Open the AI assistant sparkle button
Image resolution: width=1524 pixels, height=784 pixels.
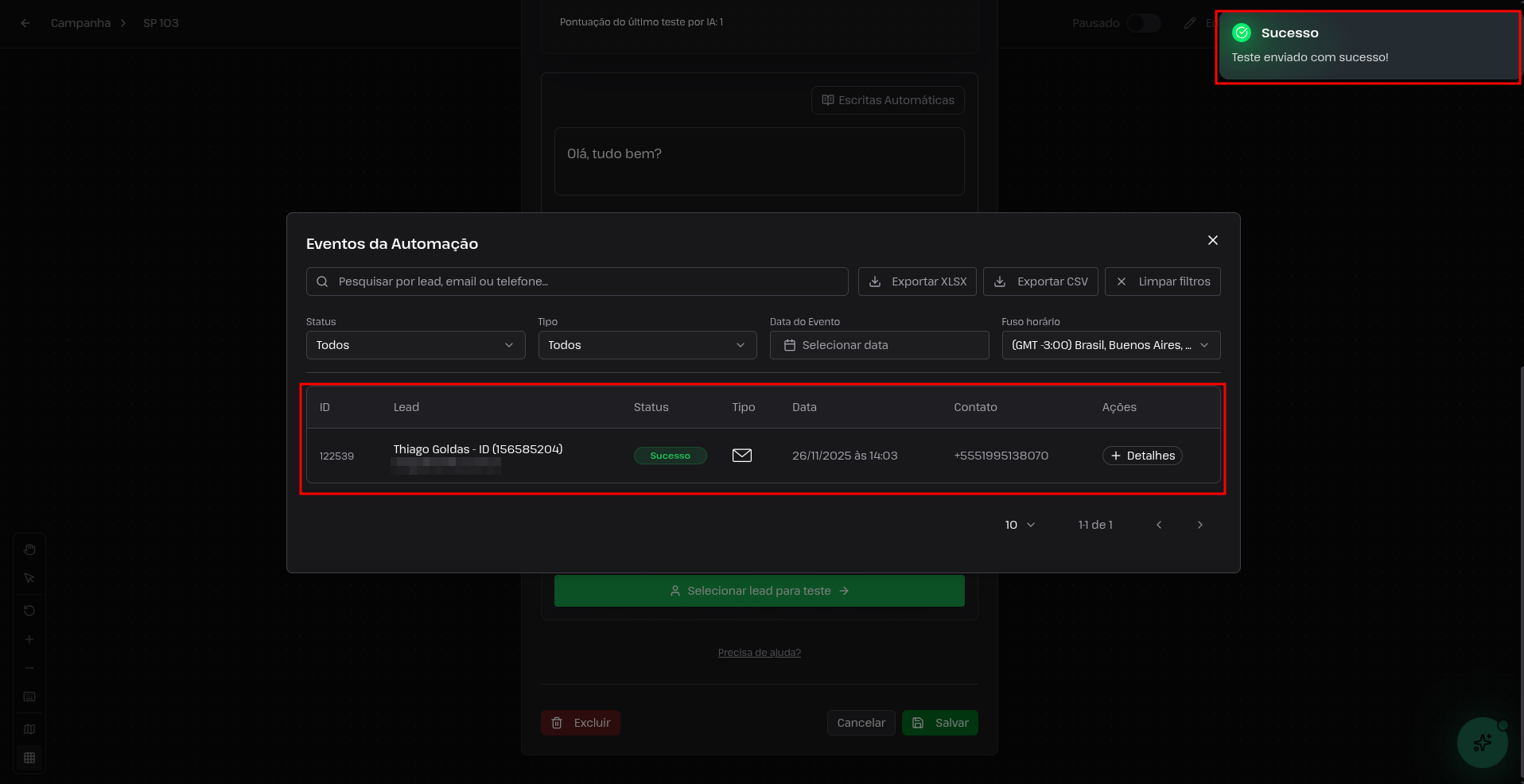(x=1482, y=743)
